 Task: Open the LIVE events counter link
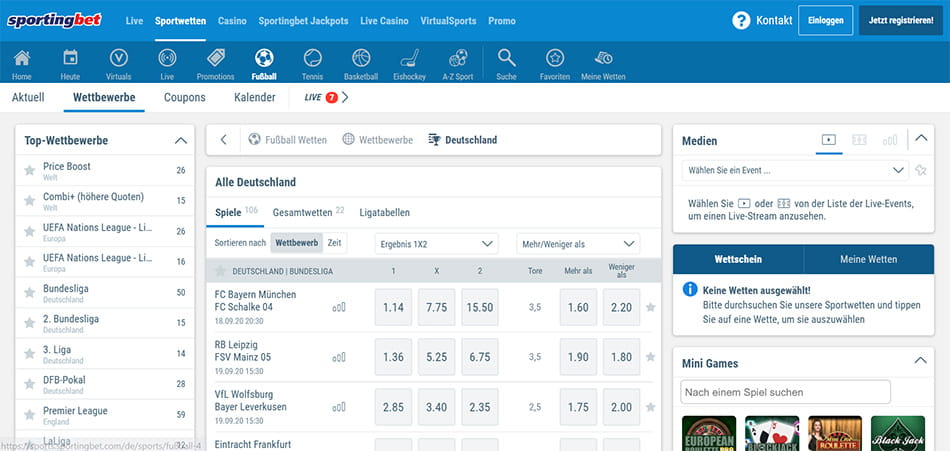(x=321, y=98)
